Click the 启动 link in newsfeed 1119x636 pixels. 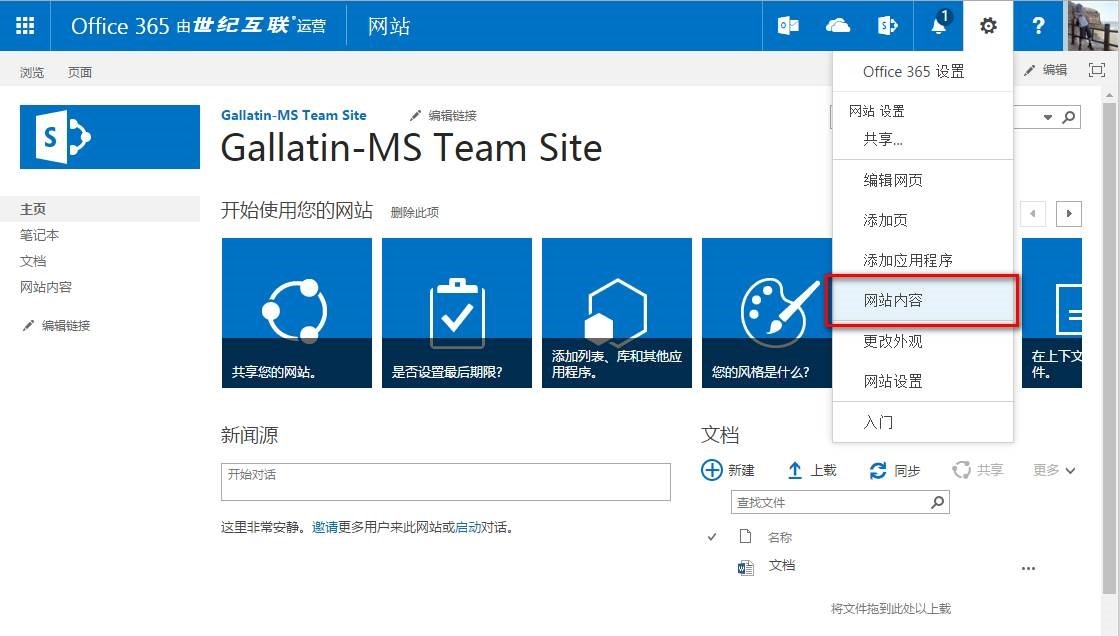[467, 528]
